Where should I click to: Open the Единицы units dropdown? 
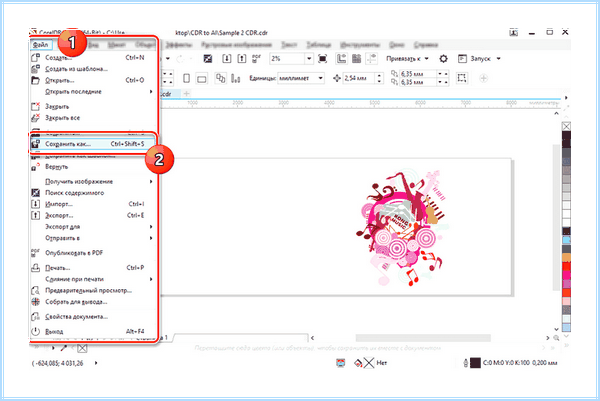pos(321,78)
